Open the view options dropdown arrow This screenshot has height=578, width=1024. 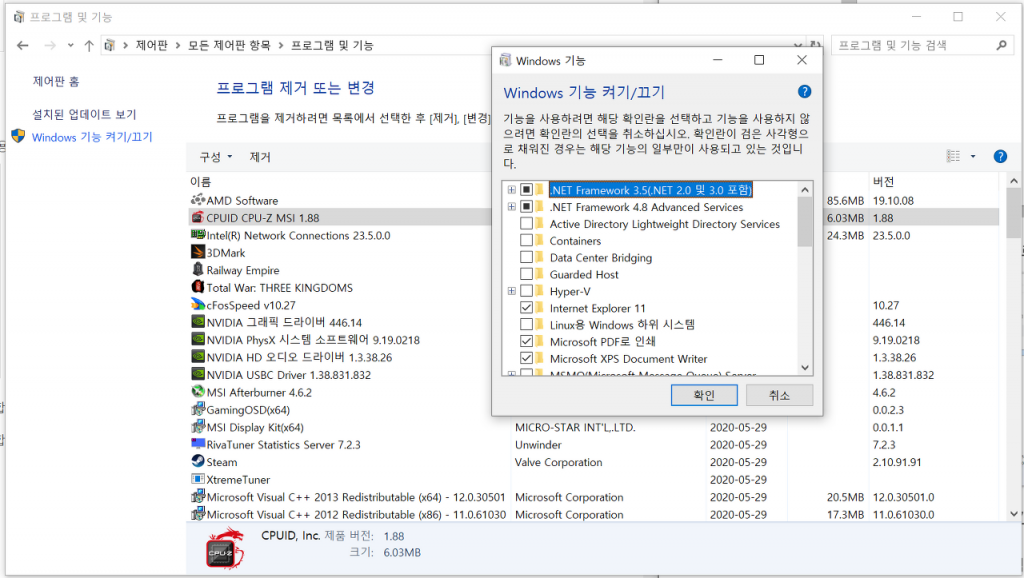[973, 156]
